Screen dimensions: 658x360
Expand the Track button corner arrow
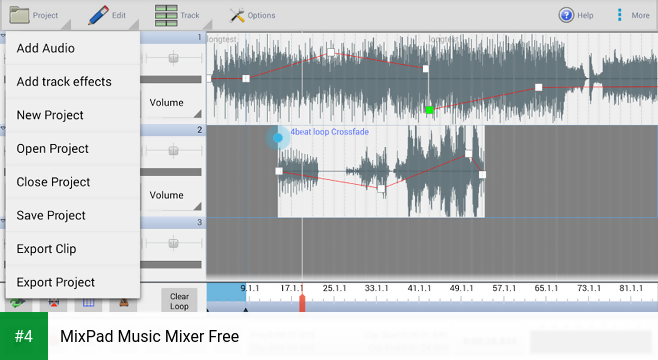pos(207,25)
